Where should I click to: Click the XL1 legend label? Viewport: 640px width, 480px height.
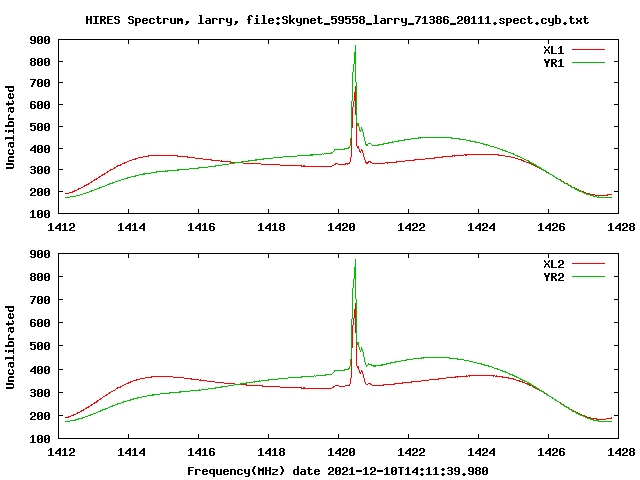[x=553, y=50]
